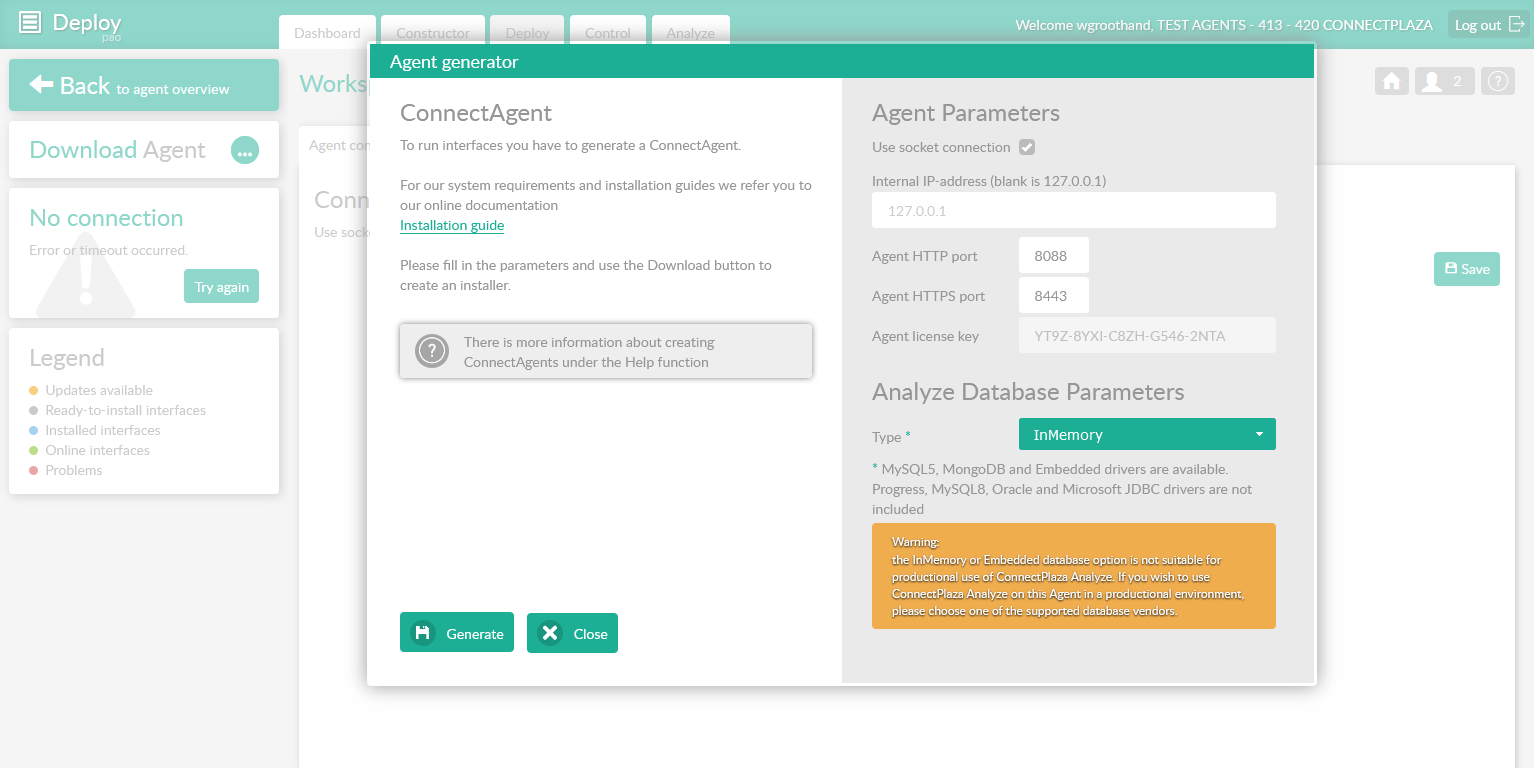Click the log out arrow icon
Viewport: 1534px width, 768px height.
1516,25
